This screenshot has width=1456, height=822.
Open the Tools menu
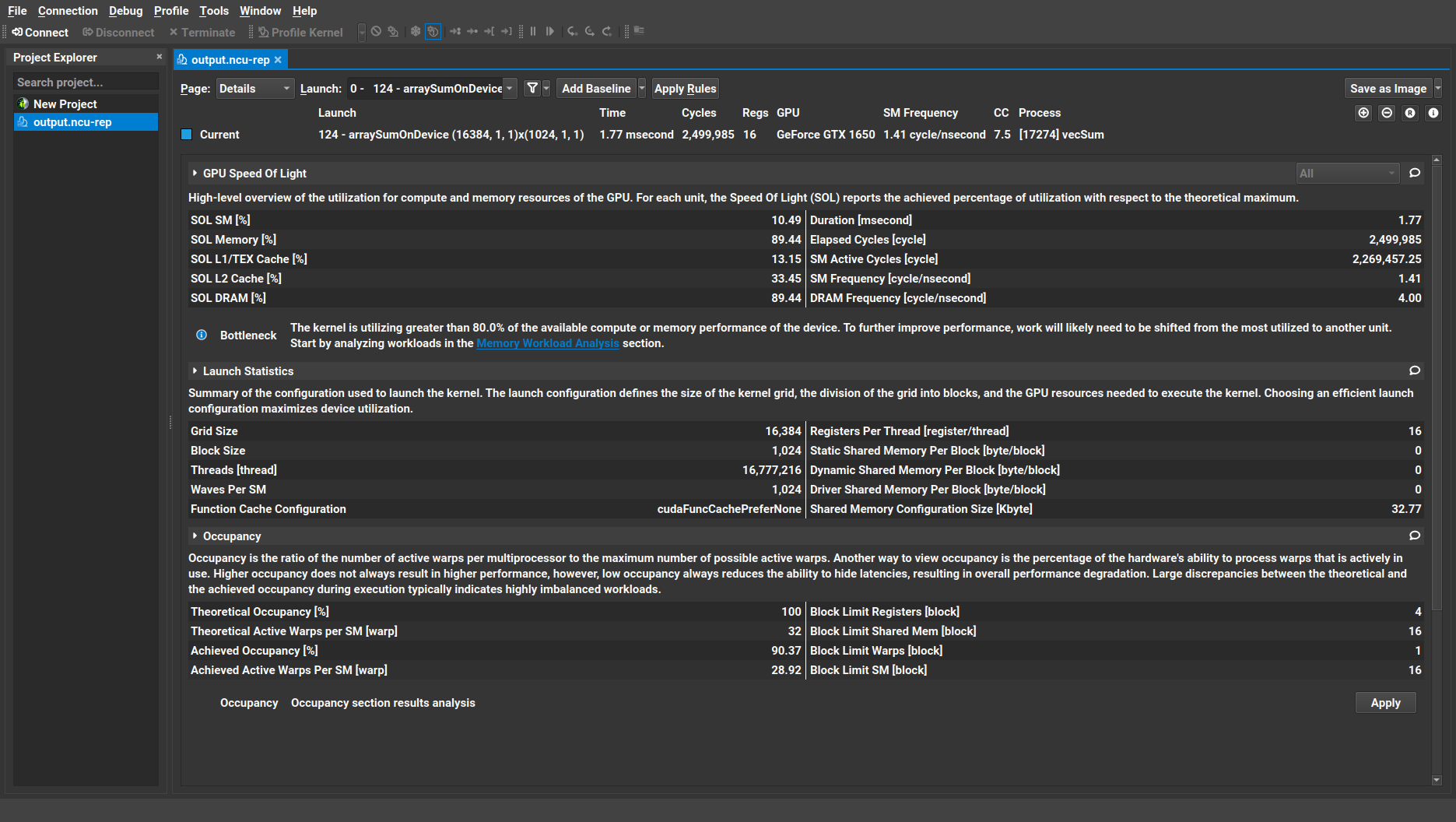(x=214, y=11)
